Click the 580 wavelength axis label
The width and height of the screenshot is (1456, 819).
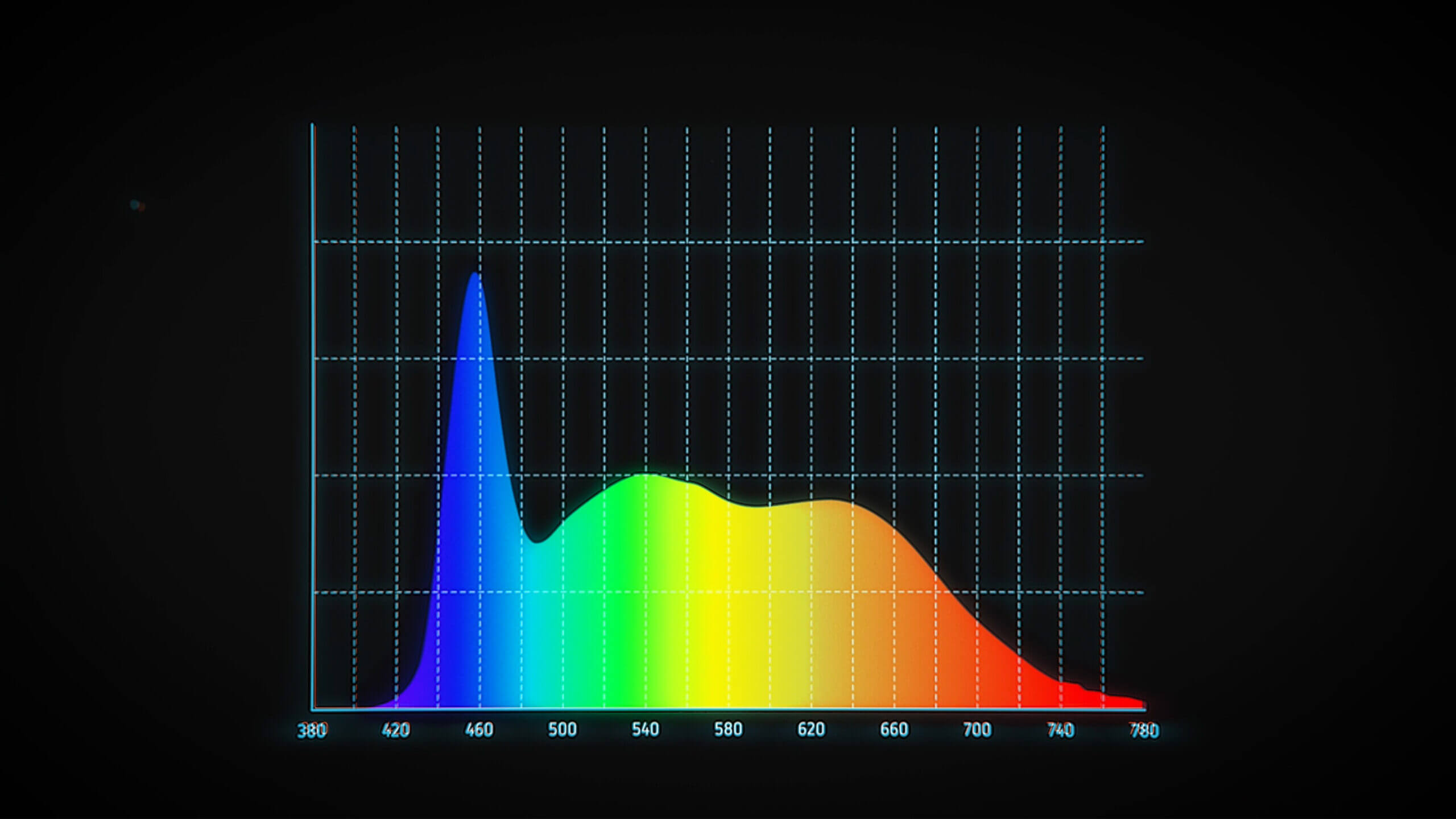[728, 730]
